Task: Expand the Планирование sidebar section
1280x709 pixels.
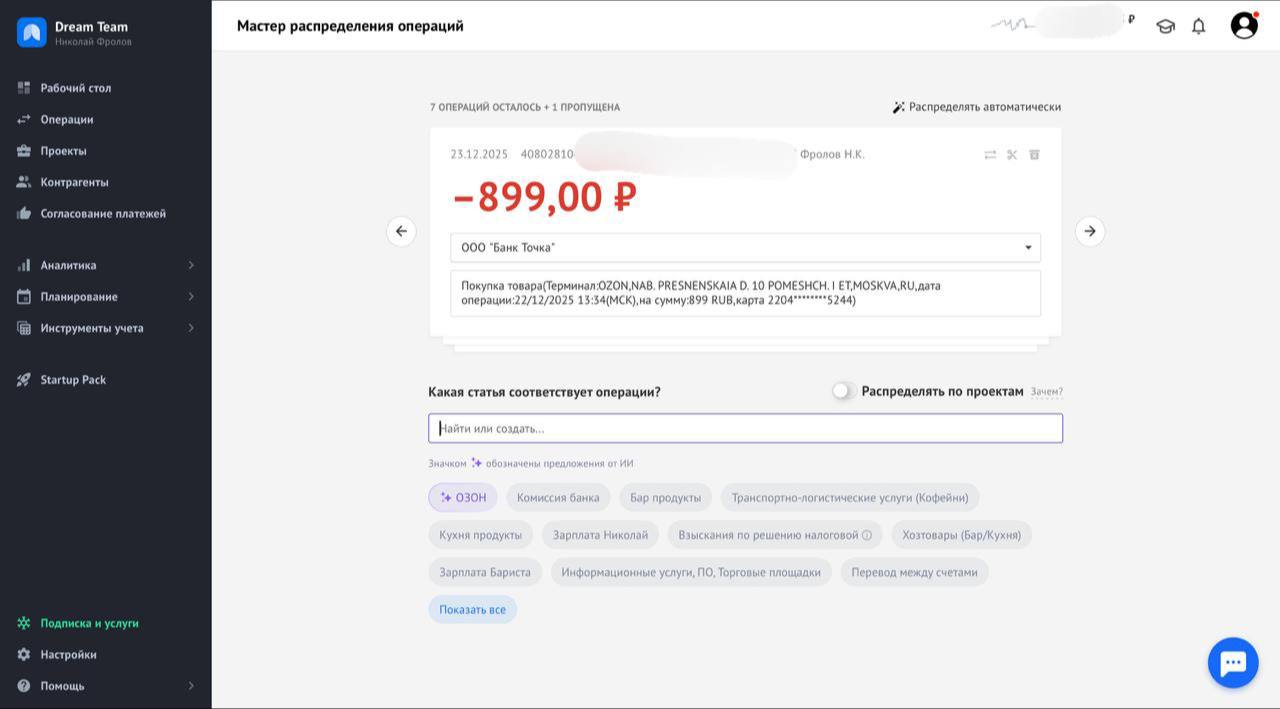Action: coord(105,297)
